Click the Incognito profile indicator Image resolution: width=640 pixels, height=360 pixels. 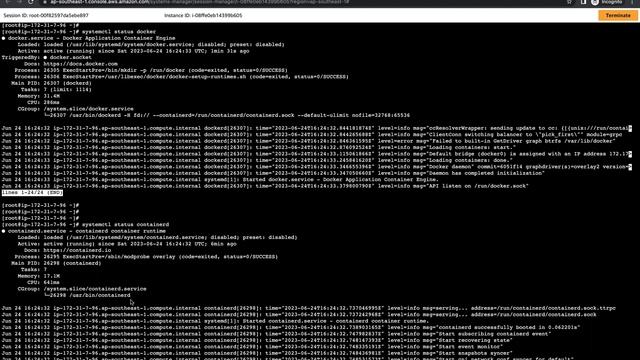click(x=608, y=2)
